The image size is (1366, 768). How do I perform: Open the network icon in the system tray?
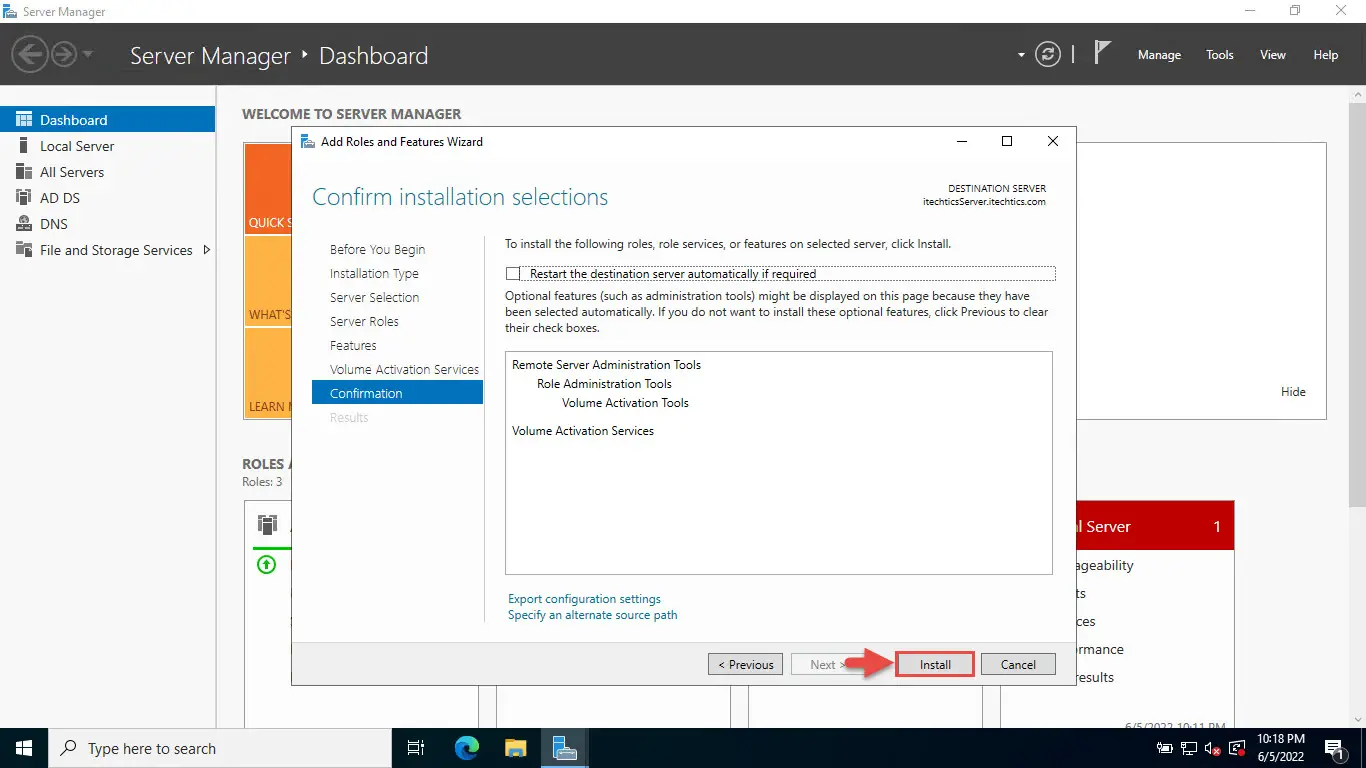pos(1189,748)
